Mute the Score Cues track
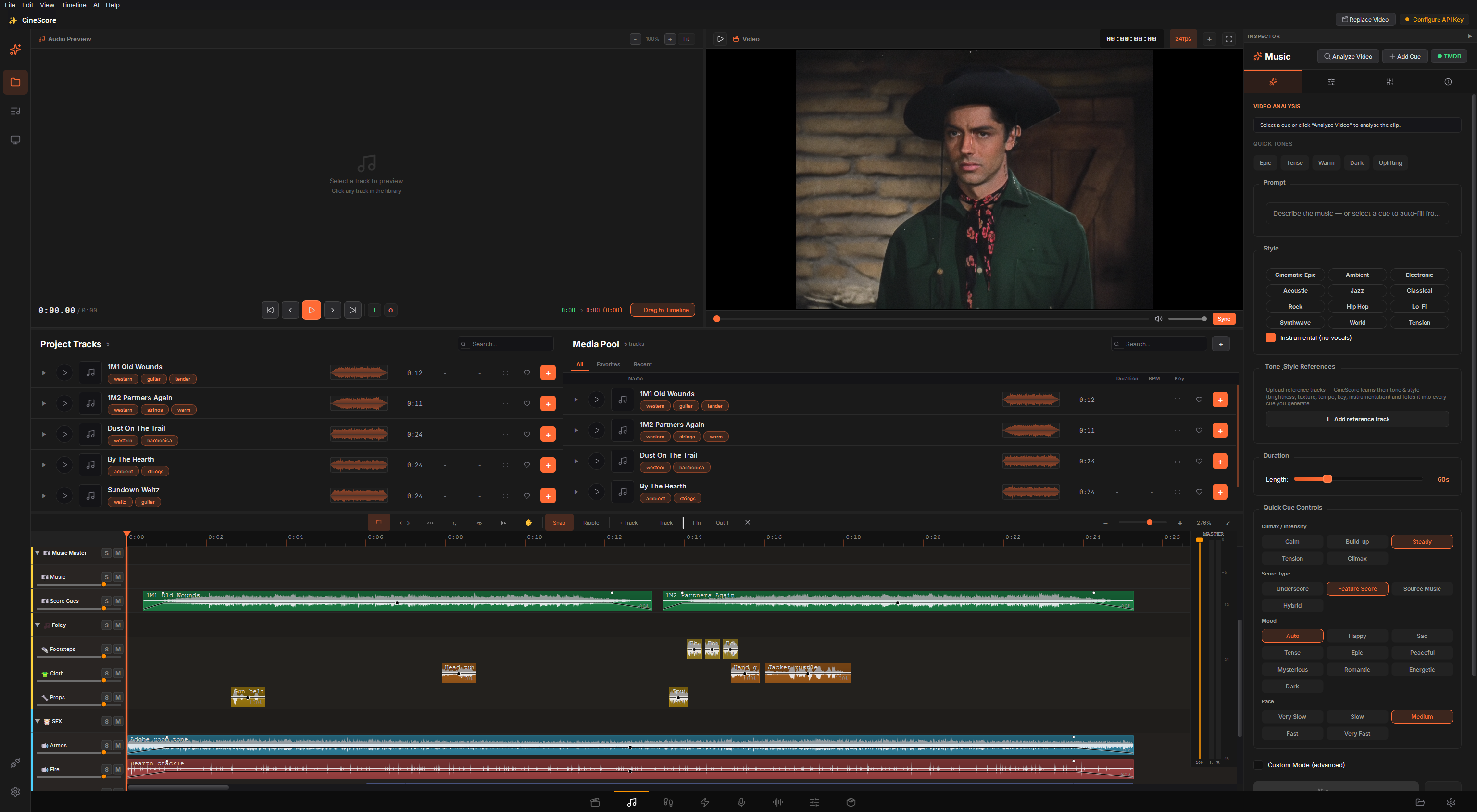This screenshot has height=812, width=1477. coord(118,601)
